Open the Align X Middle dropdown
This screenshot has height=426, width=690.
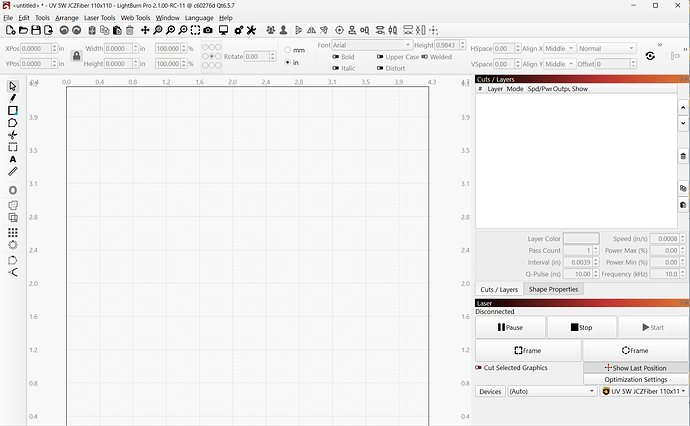tap(559, 48)
